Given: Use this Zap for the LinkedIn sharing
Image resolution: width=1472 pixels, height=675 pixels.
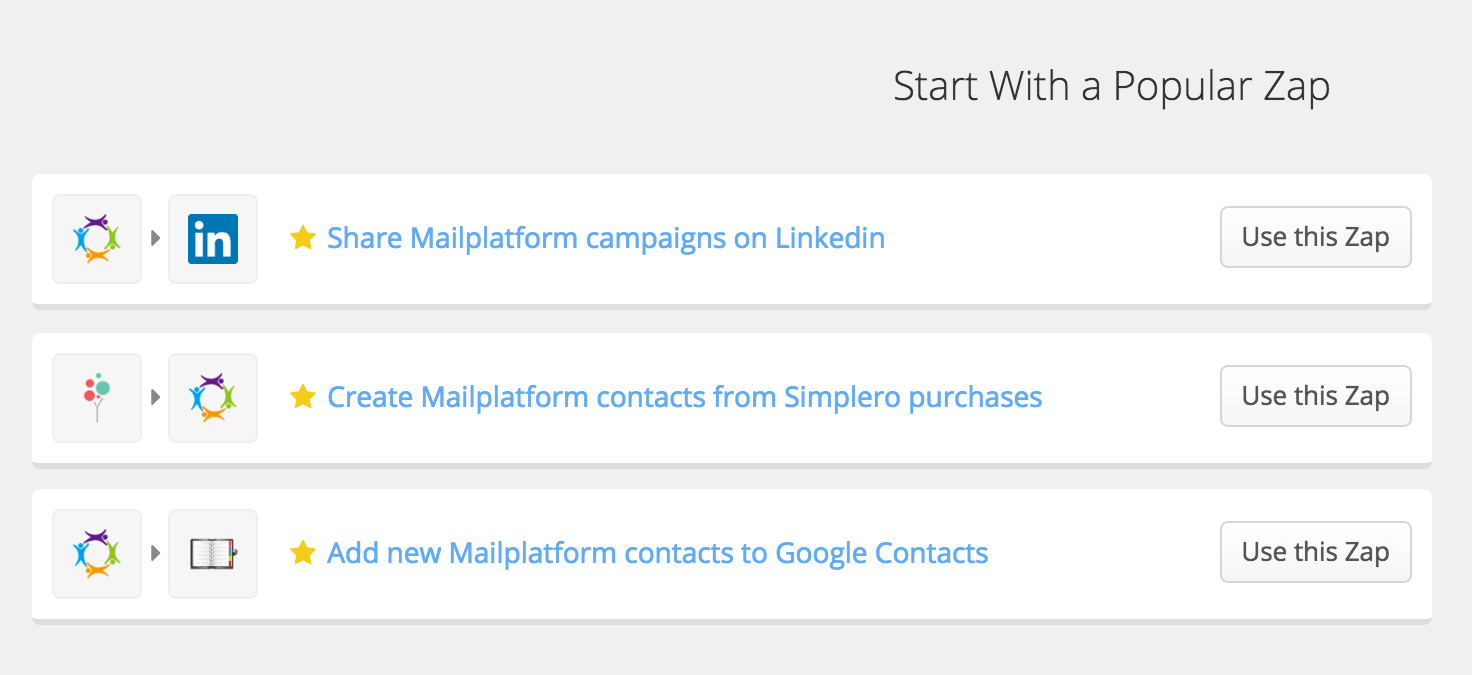Looking at the screenshot, I should click(x=1316, y=237).
